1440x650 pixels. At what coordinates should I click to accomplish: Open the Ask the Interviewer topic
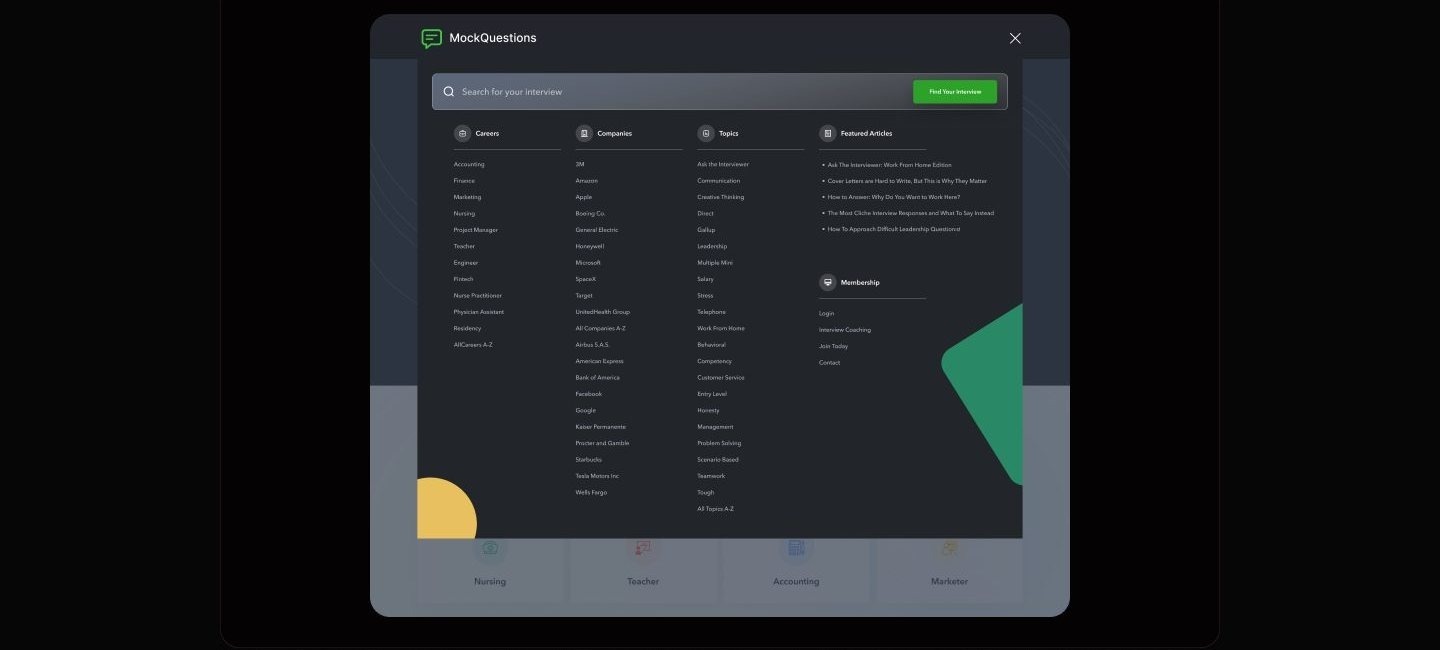point(723,164)
